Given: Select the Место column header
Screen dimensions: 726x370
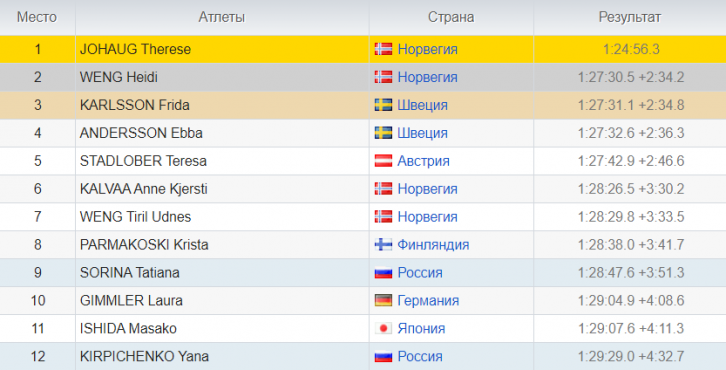Looking at the screenshot, I should [37, 17].
